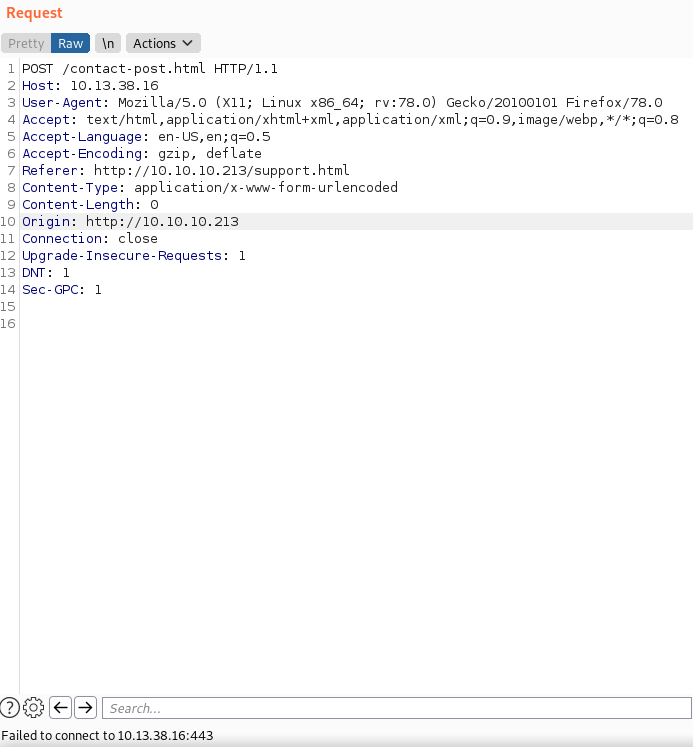Viewport: 693px width, 747px height.
Task: Open search settings gear icon
Action: pos(33,707)
